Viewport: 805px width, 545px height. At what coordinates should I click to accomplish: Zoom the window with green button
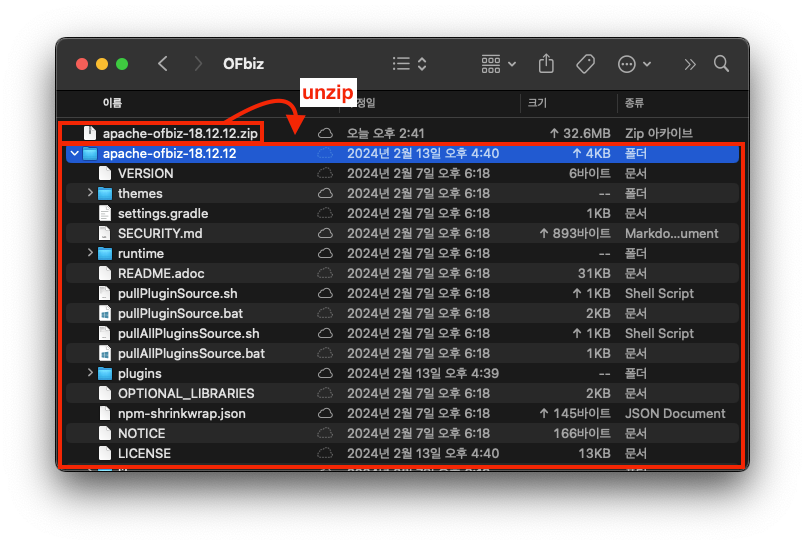click(122, 64)
